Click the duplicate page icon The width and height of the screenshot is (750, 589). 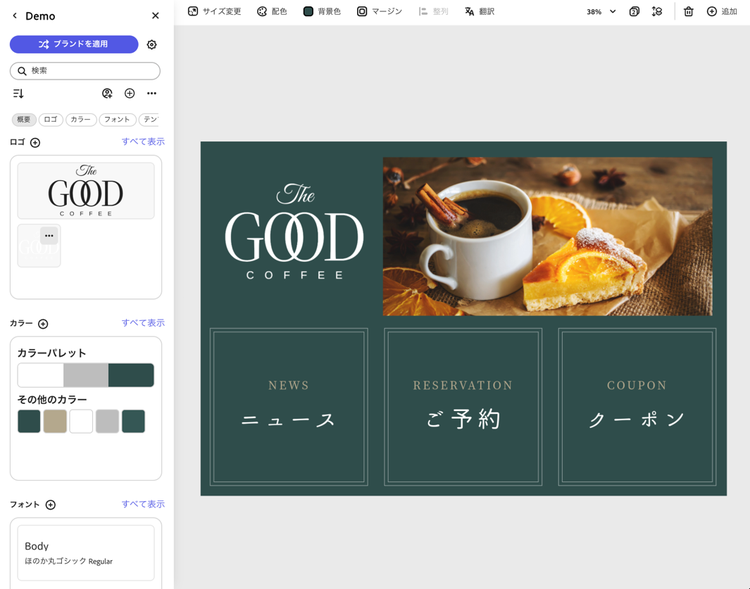click(x=634, y=11)
